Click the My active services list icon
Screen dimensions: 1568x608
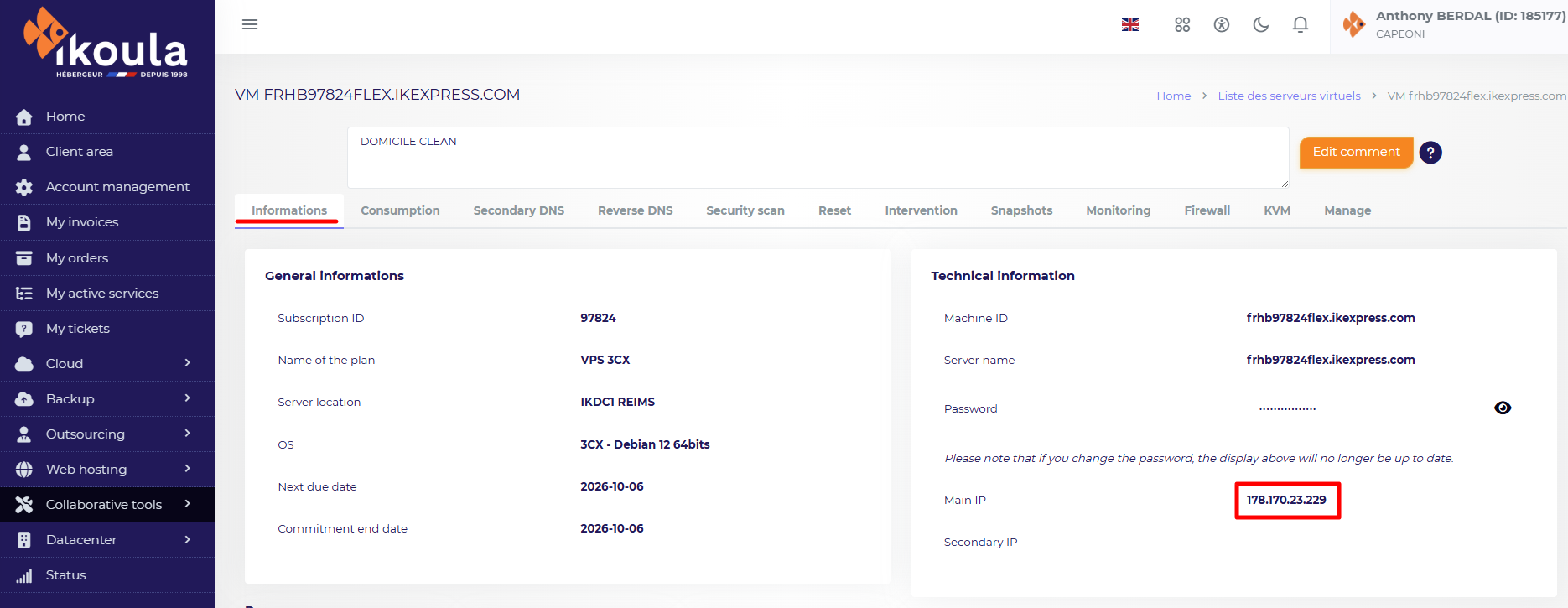(x=24, y=294)
